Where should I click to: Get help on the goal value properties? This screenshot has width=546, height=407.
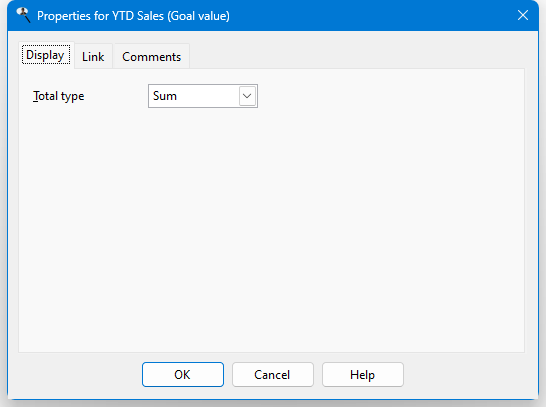click(x=362, y=375)
